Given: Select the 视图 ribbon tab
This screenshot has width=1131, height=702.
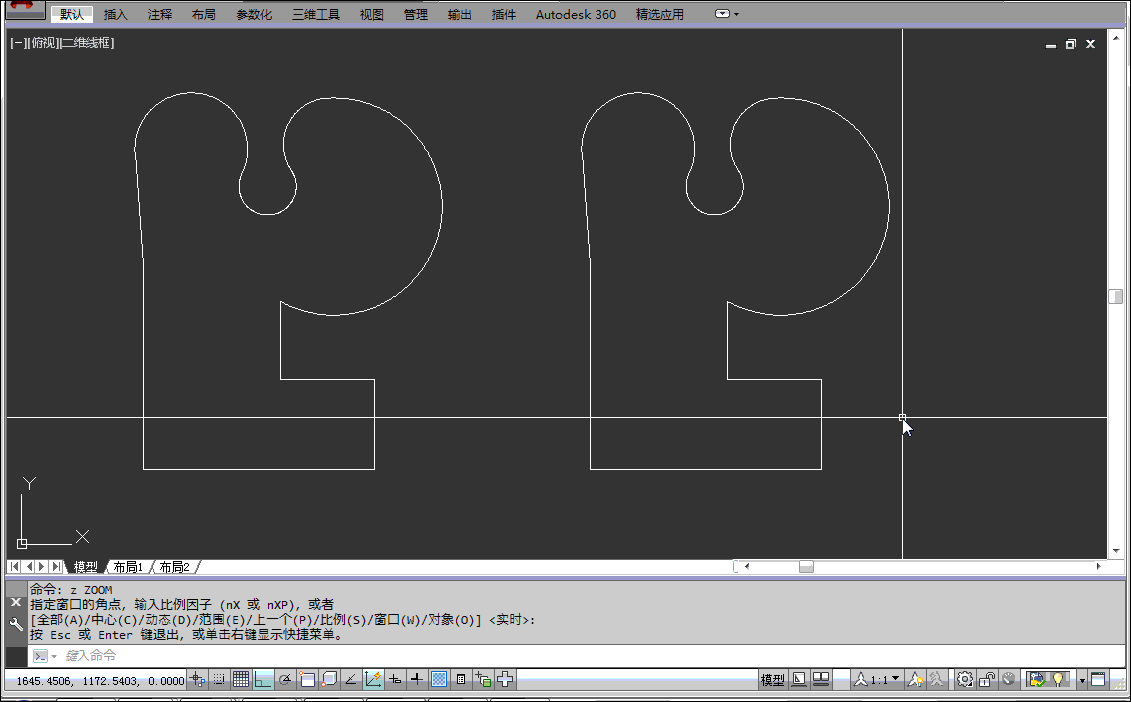Looking at the screenshot, I should tap(371, 14).
